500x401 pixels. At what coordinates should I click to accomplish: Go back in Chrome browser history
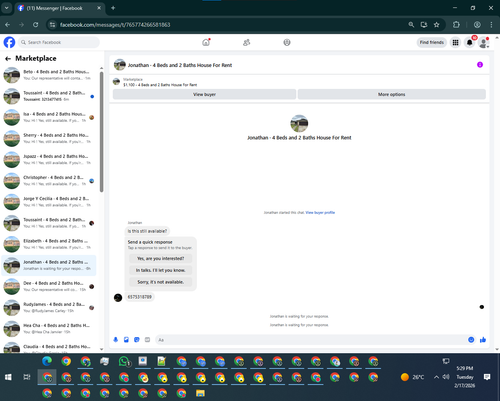(8, 25)
